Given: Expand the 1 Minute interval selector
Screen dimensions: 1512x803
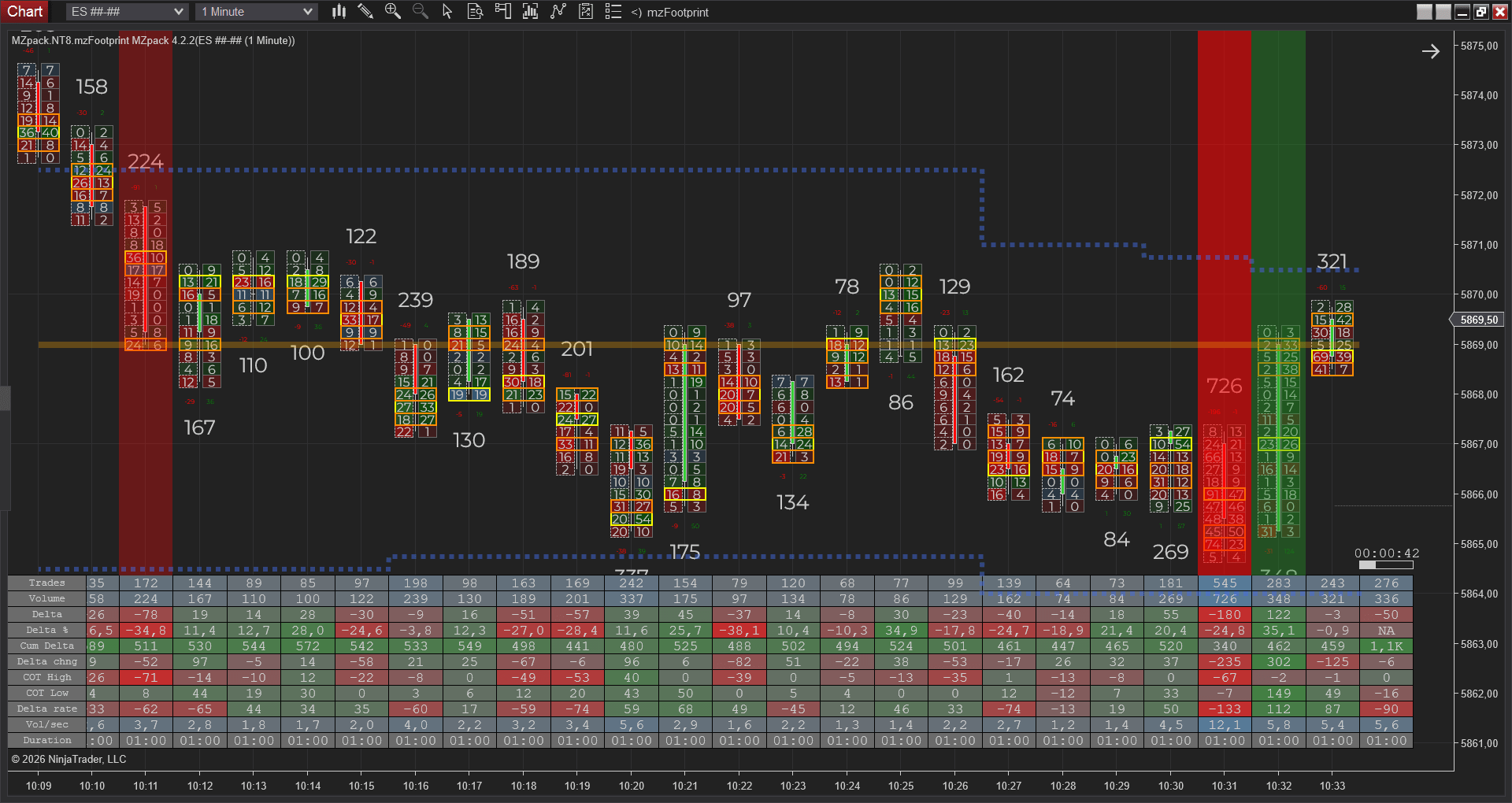Looking at the screenshot, I should click(257, 12).
